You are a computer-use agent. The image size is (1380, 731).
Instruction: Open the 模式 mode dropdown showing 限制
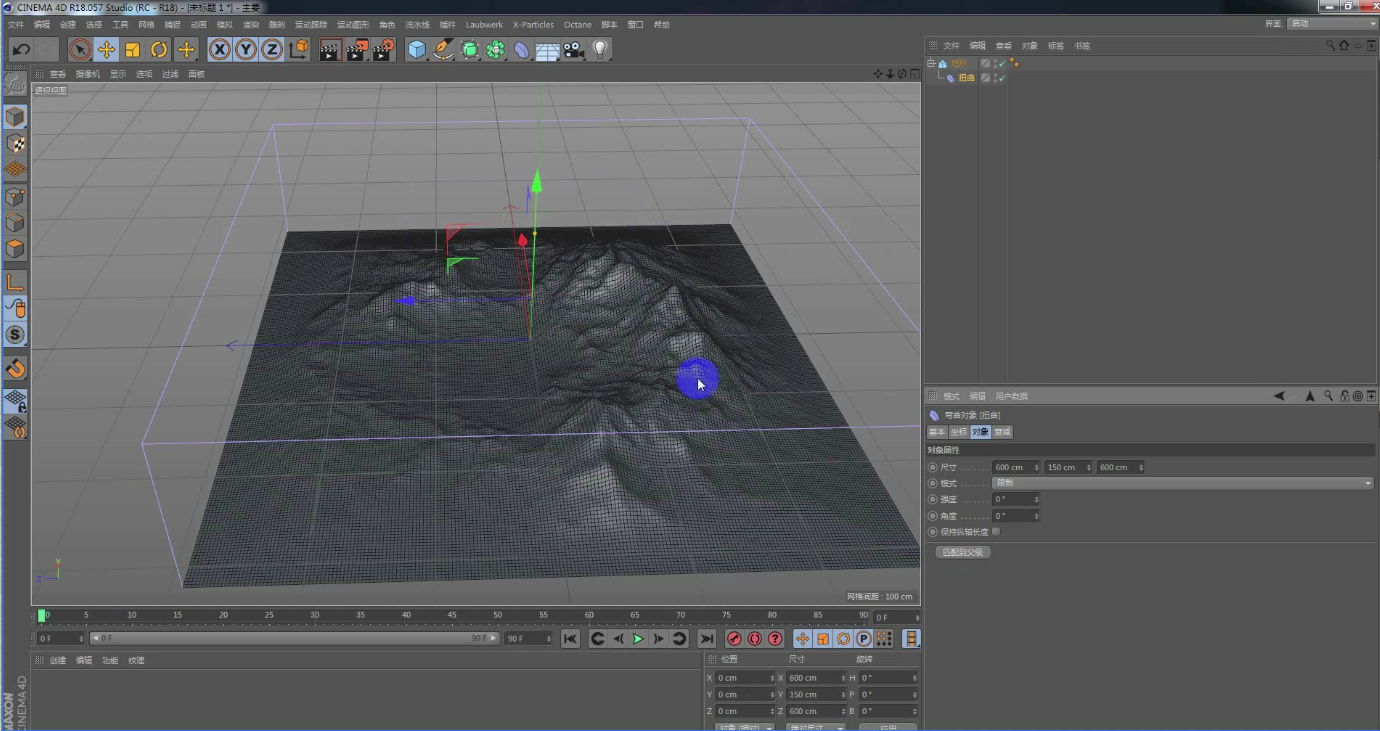[x=1182, y=483]
